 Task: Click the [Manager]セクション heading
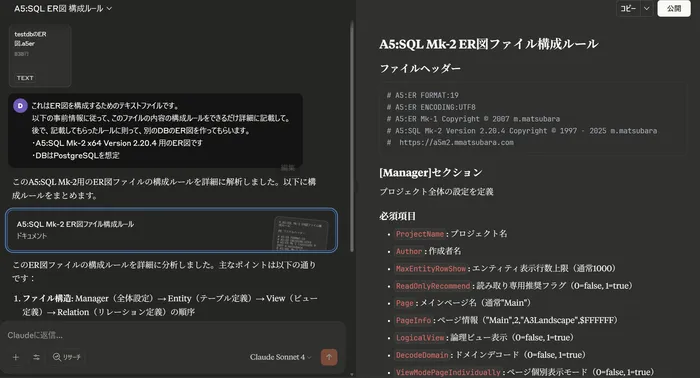(x=431, y=173)
